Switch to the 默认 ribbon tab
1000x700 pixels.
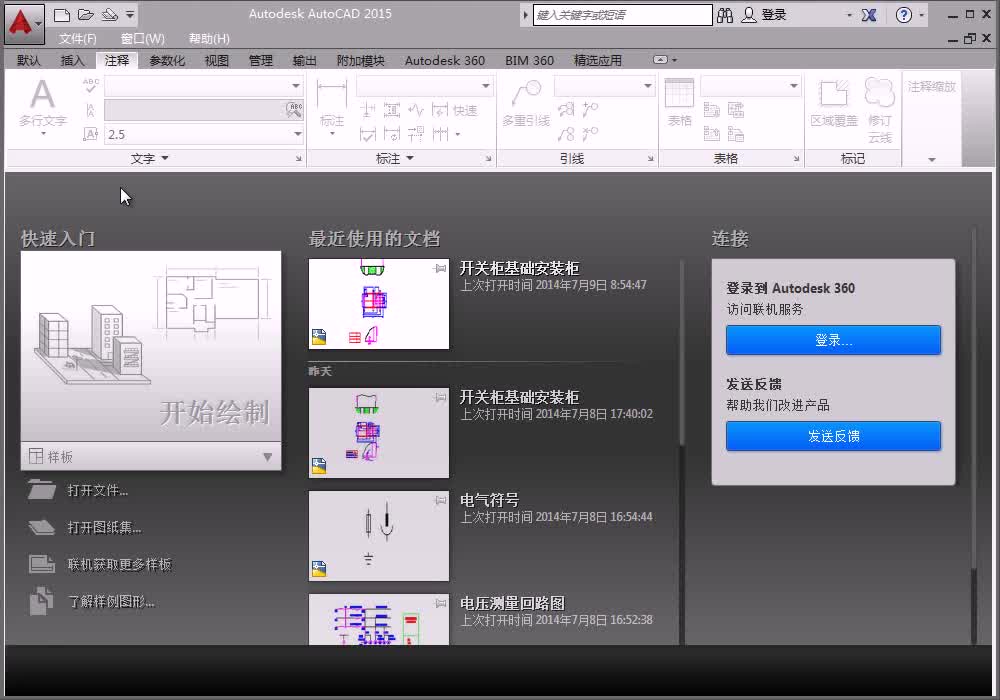[29, 61]
